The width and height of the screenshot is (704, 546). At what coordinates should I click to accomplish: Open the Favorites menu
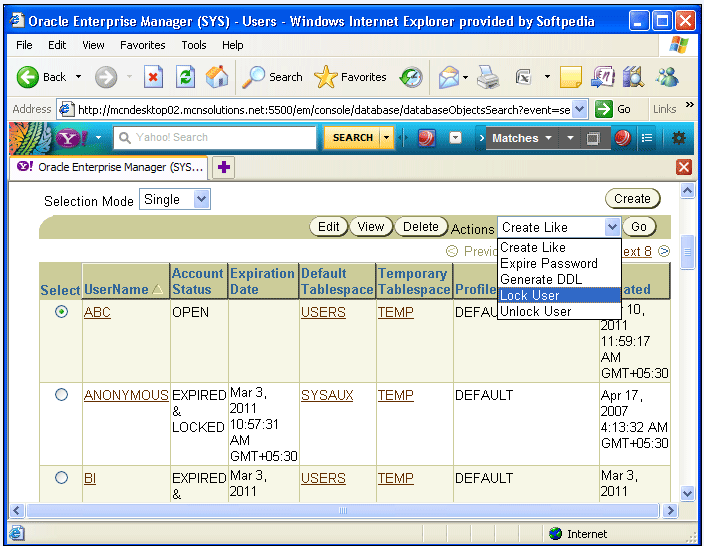click(142, 45)
